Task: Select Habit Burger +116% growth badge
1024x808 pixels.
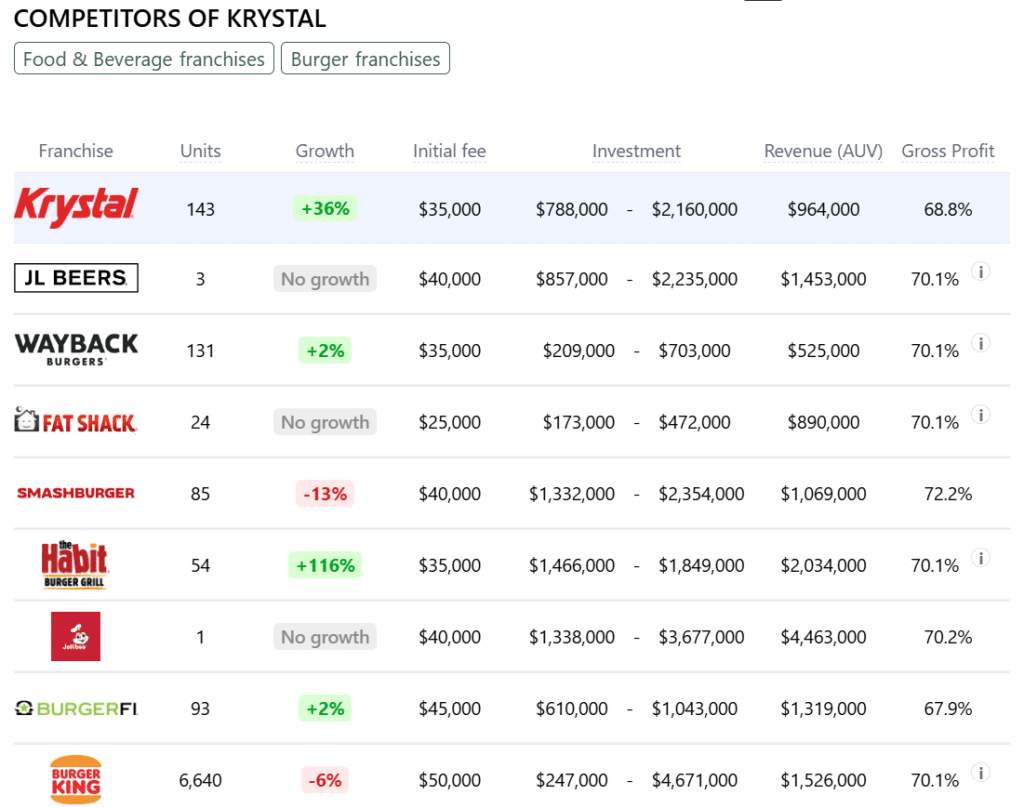Action: 325,565
